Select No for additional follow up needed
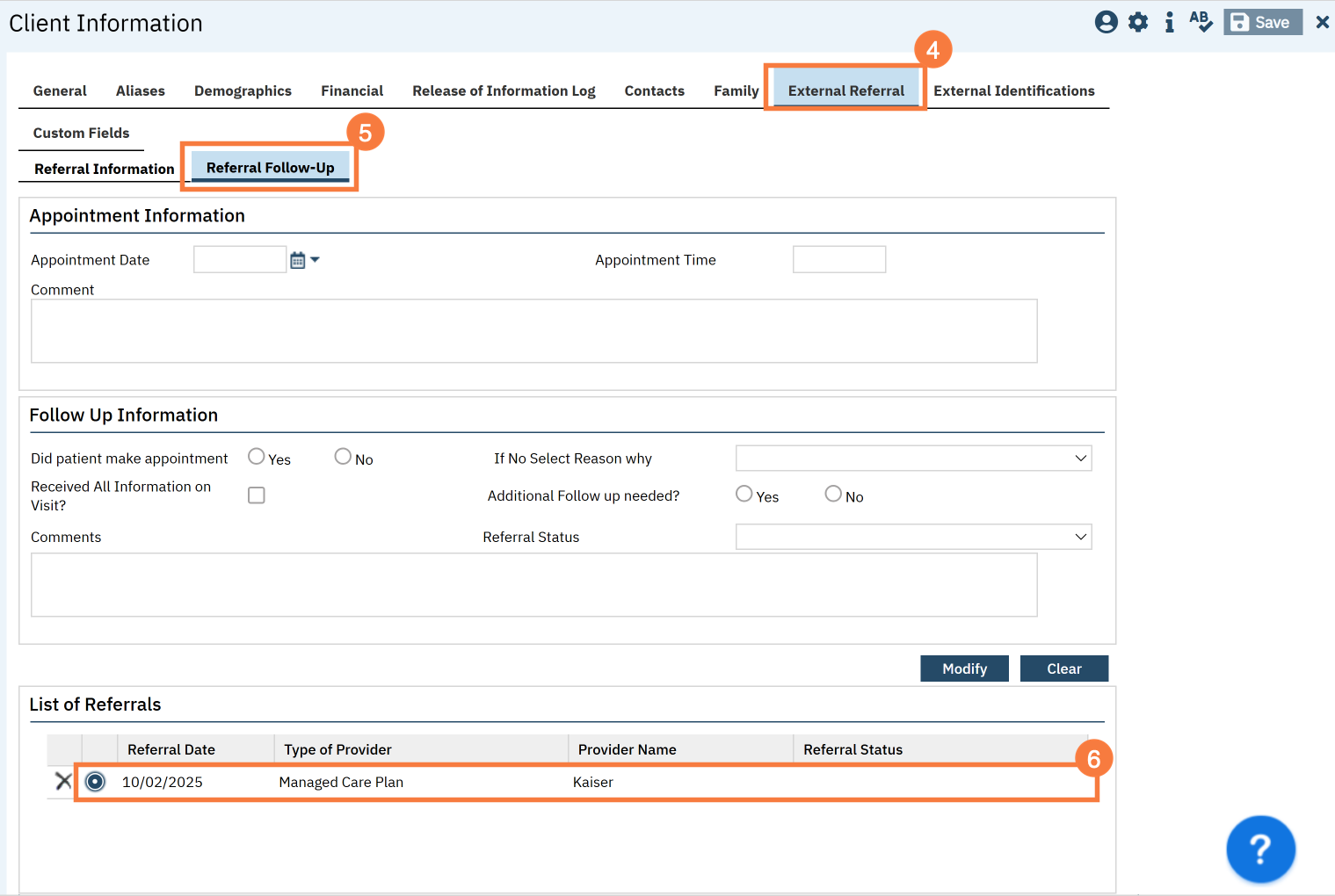1335x896 pixels. pos(833,494)
